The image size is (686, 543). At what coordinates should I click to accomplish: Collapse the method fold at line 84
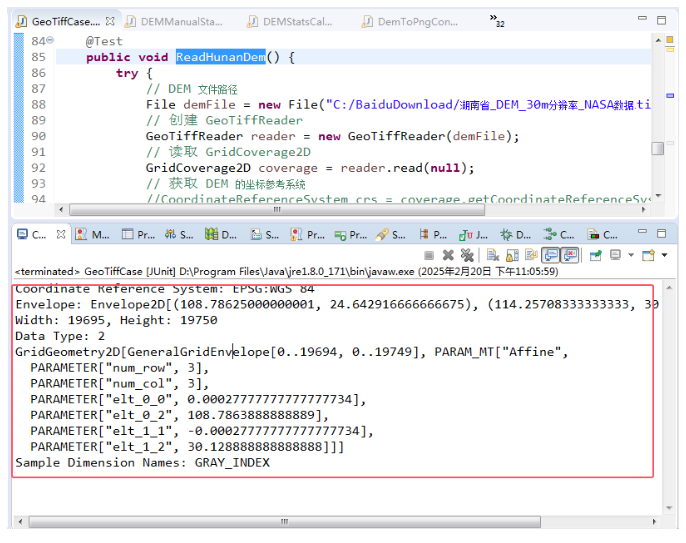coord(50,40)
